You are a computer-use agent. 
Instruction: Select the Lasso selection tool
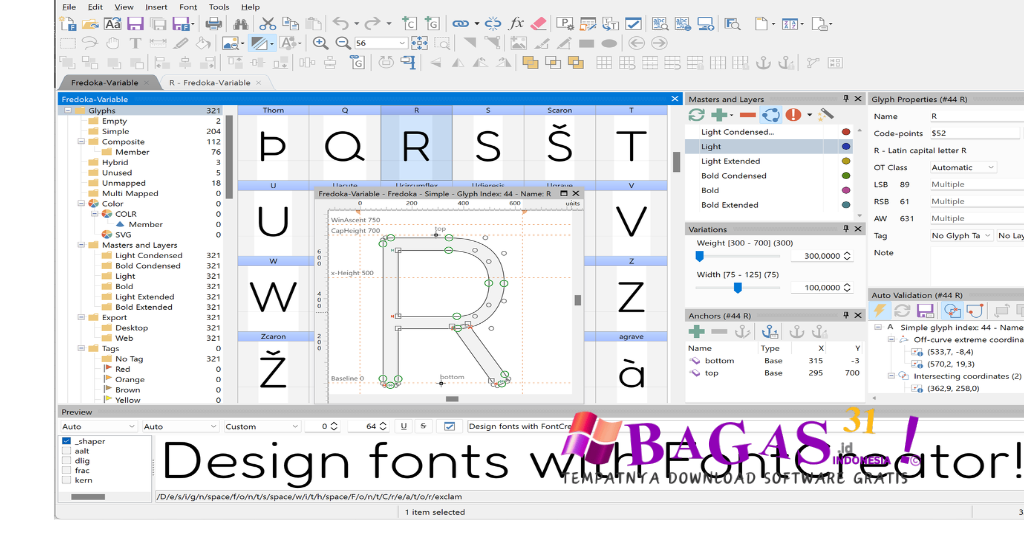pos(90,43)
